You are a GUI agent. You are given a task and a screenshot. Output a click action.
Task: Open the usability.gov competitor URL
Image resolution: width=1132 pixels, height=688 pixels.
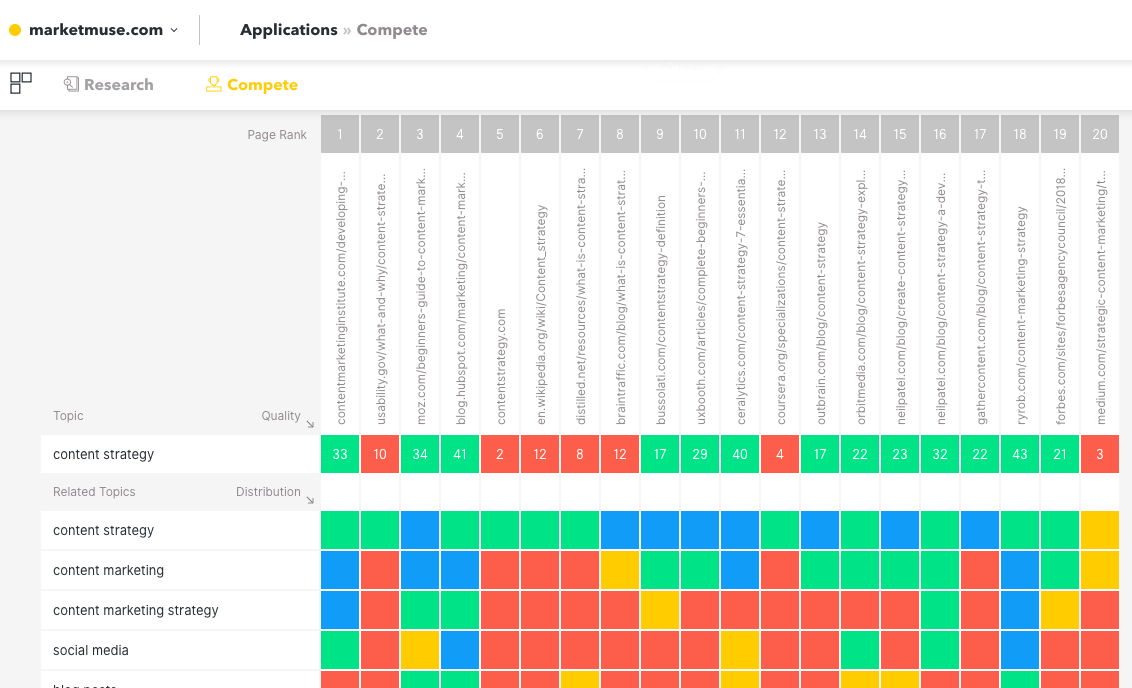click(381, 298)
